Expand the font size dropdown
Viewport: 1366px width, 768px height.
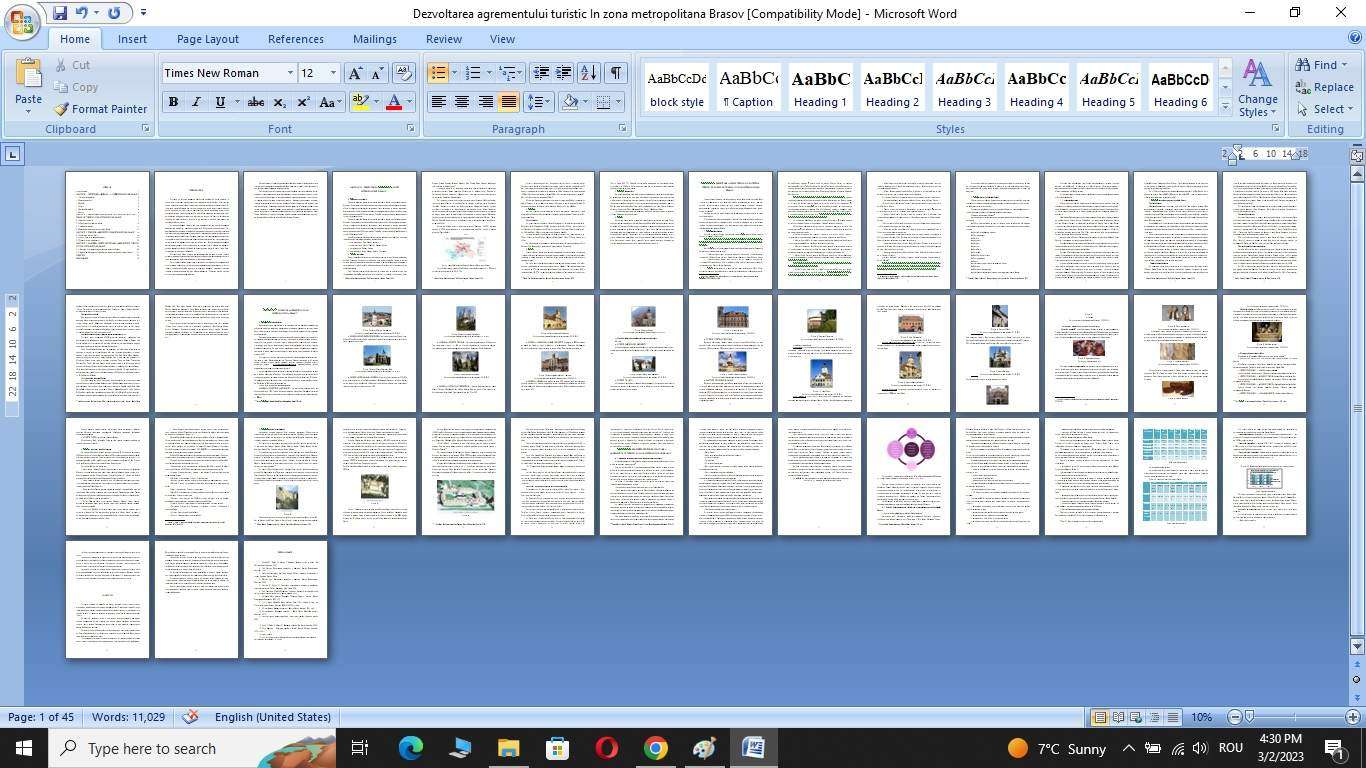point(333,73)
